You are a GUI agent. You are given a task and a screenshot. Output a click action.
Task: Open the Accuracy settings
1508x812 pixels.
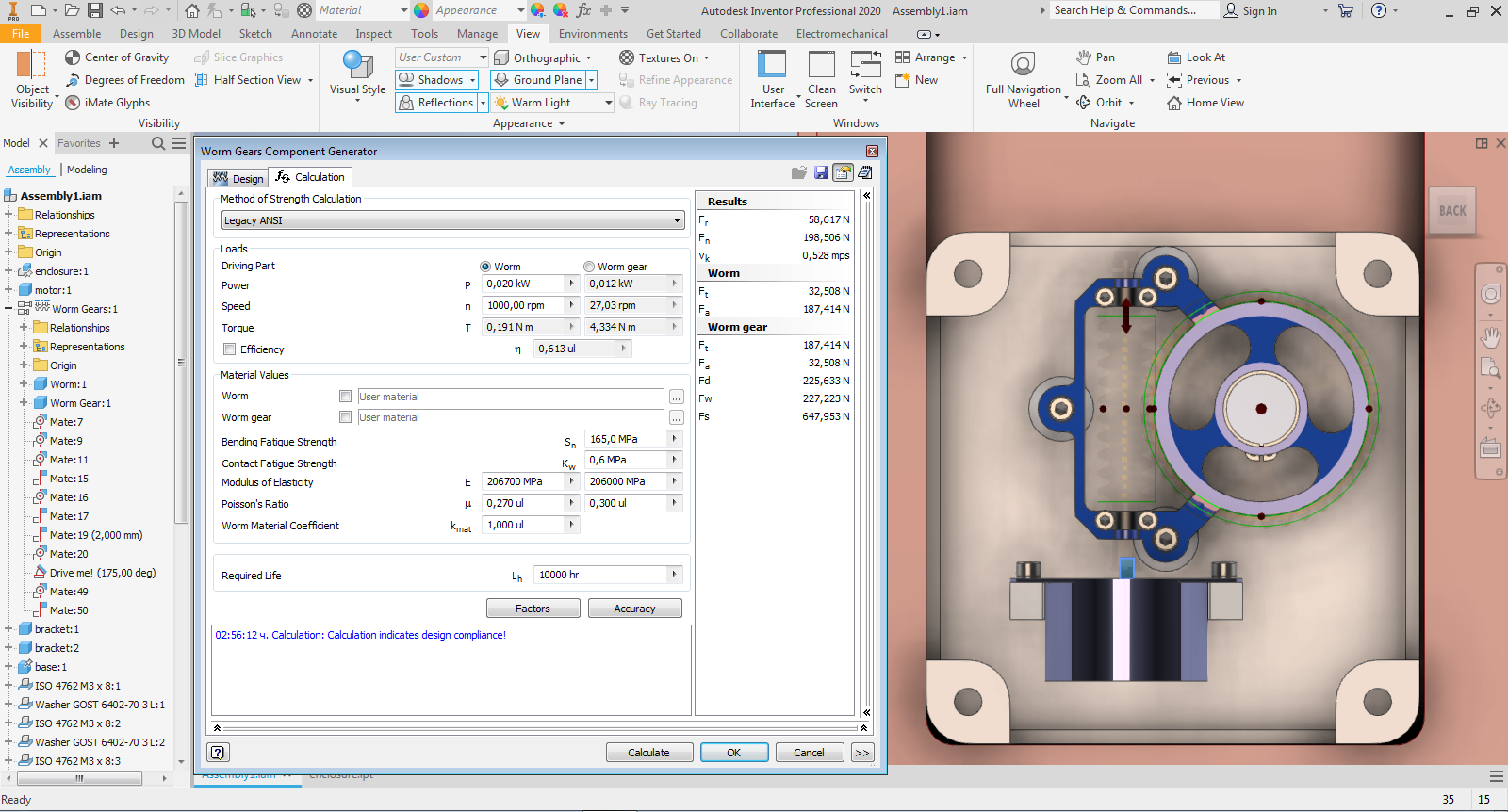click(x=635, y=609)
